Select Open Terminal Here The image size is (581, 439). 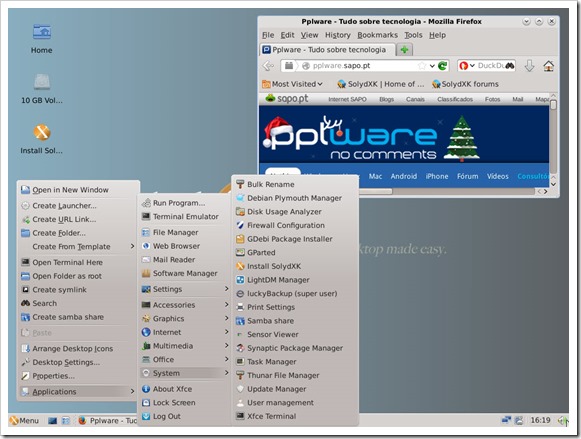coord(78,262)
